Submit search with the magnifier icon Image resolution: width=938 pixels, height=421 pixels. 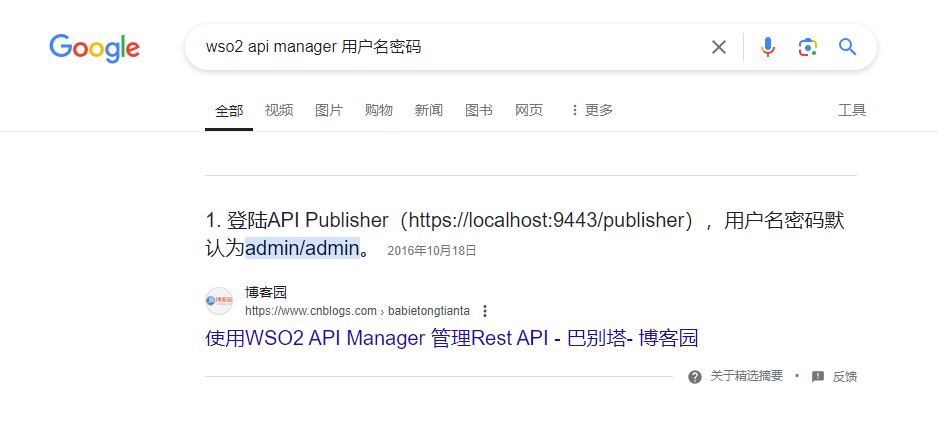(x=848, y=47)
